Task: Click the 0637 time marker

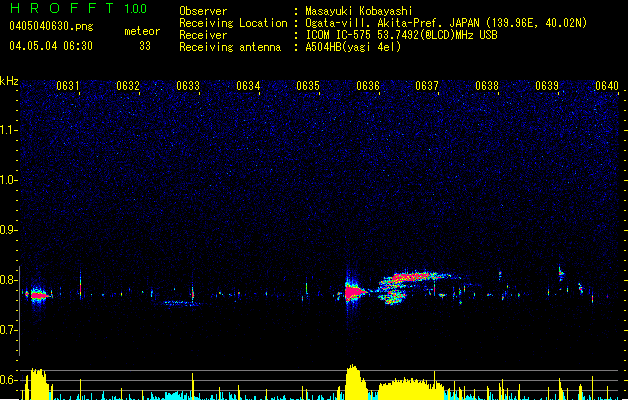Action: (427, 86)
